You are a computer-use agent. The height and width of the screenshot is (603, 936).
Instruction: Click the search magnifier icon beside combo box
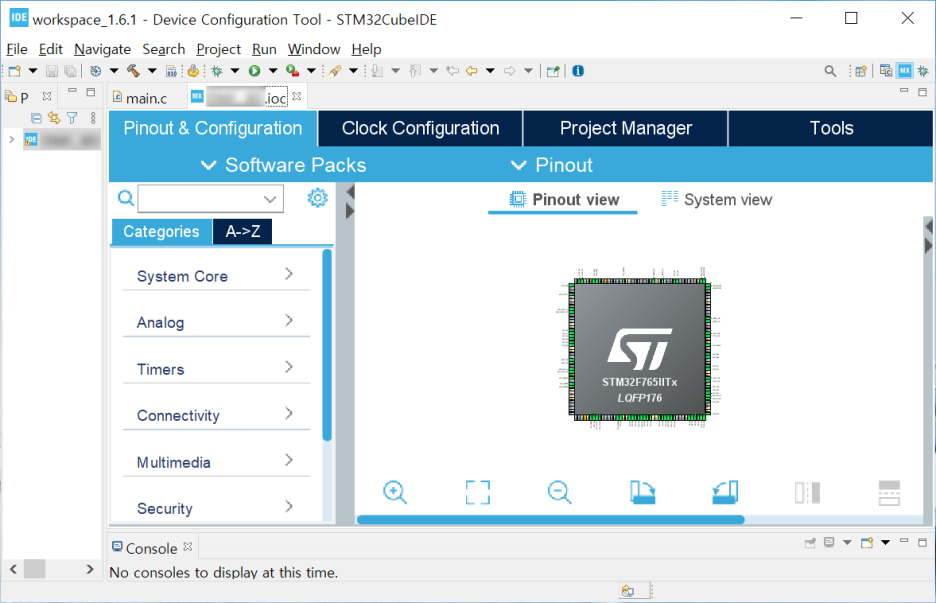[x=125, y=198]
